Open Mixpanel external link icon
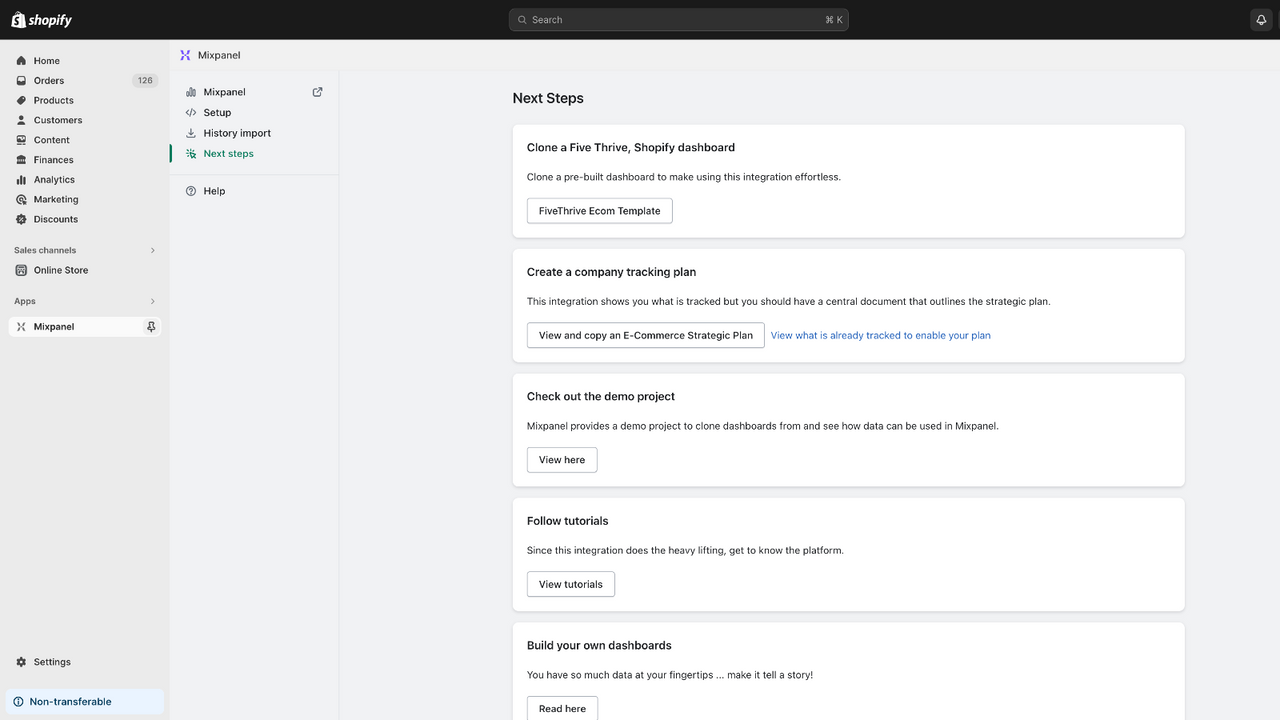This screenshot has width=1280, height=720. 318,92
